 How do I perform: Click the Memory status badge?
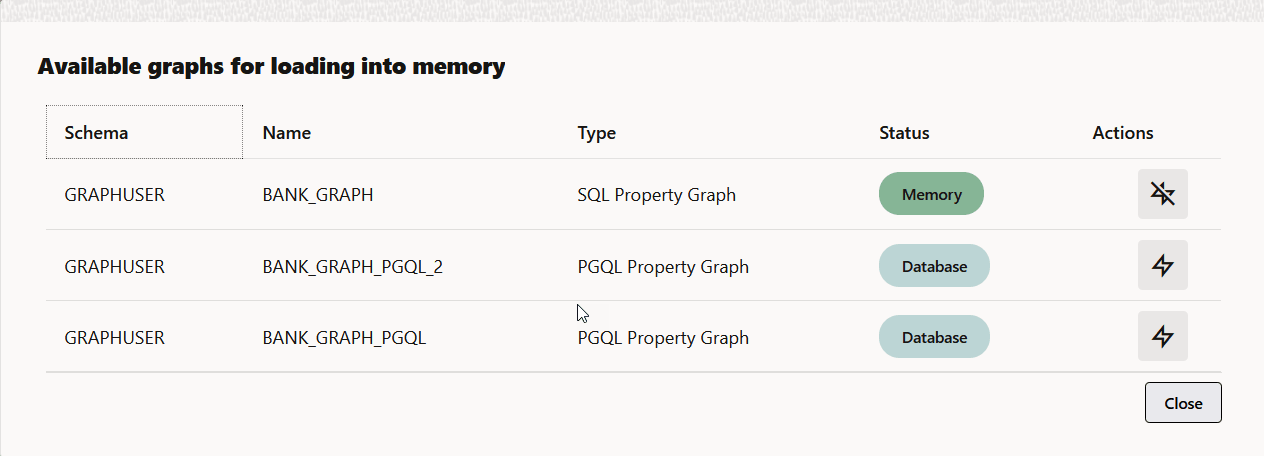[x=931, y=194]
